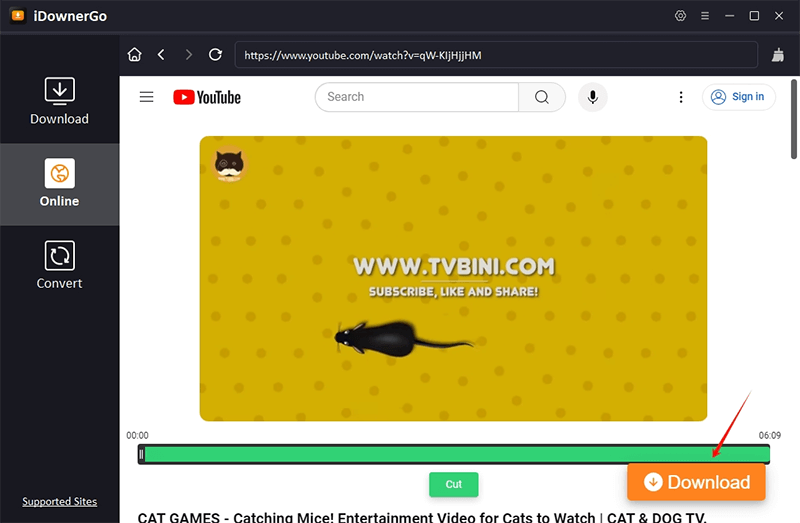800x523 pixels.
Task: Close the iDownerGo window
Action: tap(779, 16)
